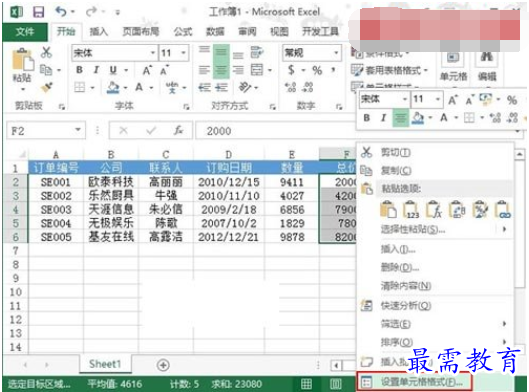Increase font size with larger A icon

pos(147,71)
